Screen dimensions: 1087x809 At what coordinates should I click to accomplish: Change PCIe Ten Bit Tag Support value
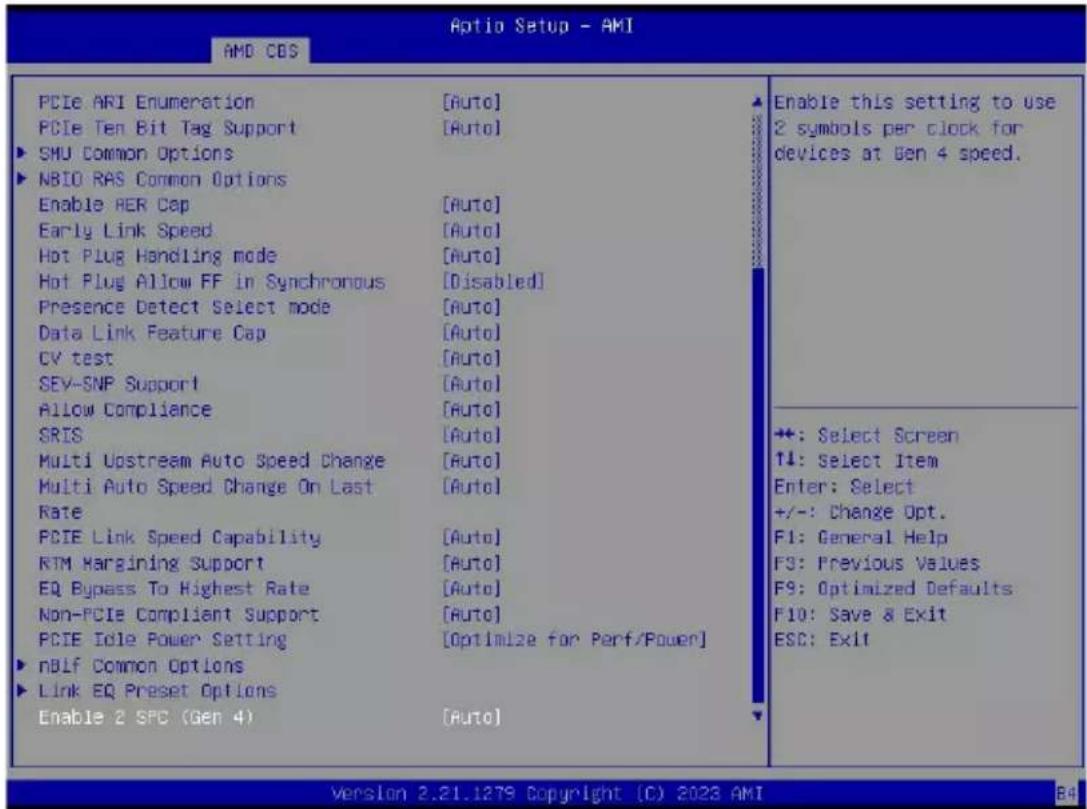tap(471, 128)
